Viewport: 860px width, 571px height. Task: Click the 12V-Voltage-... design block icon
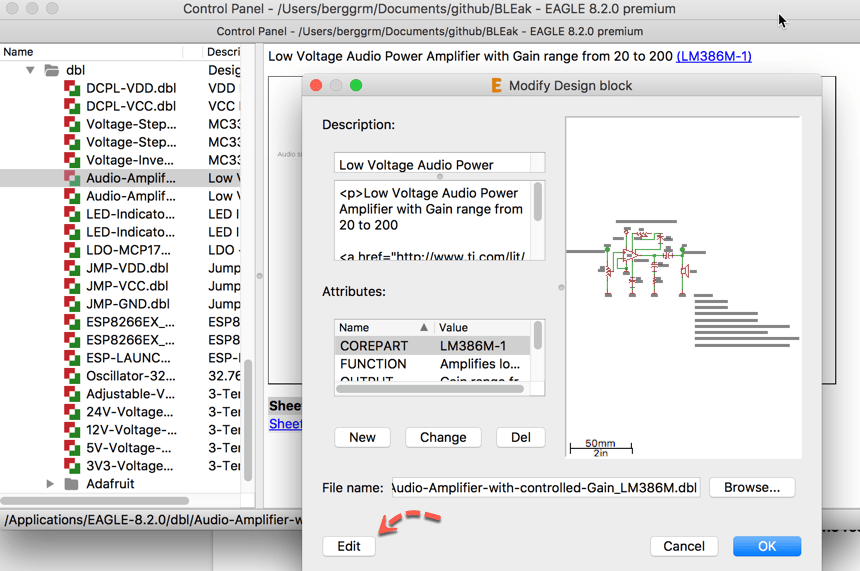pyautogui.click(x=72, y=430)
